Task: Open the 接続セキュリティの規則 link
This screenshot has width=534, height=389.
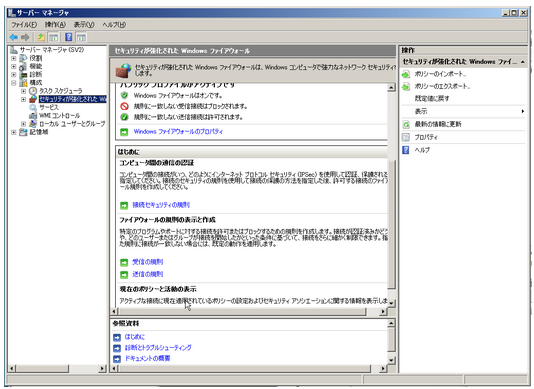Action: tap(161, 205)
